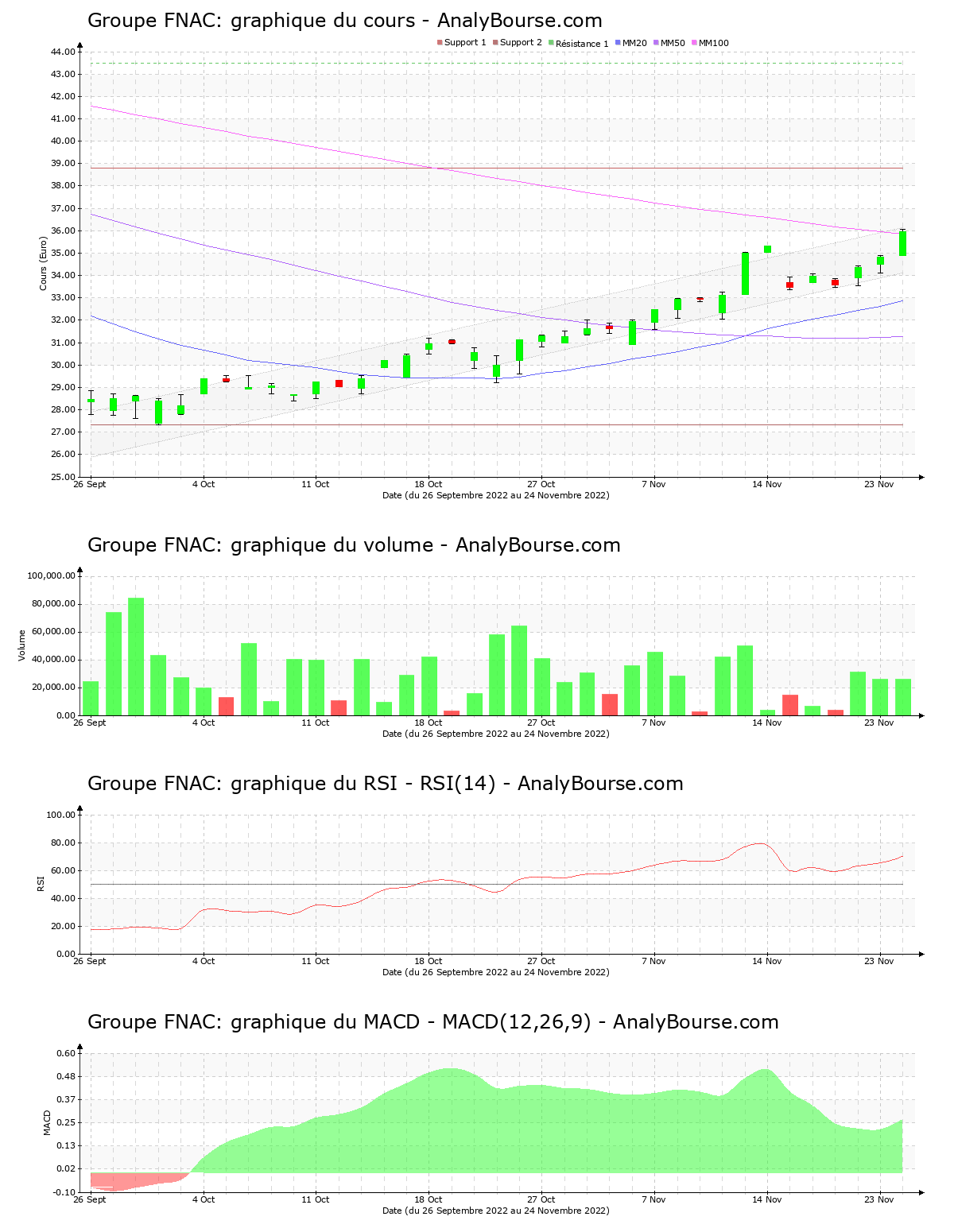Click the date range caption under the MACD chart

[x=496, y=1211]
